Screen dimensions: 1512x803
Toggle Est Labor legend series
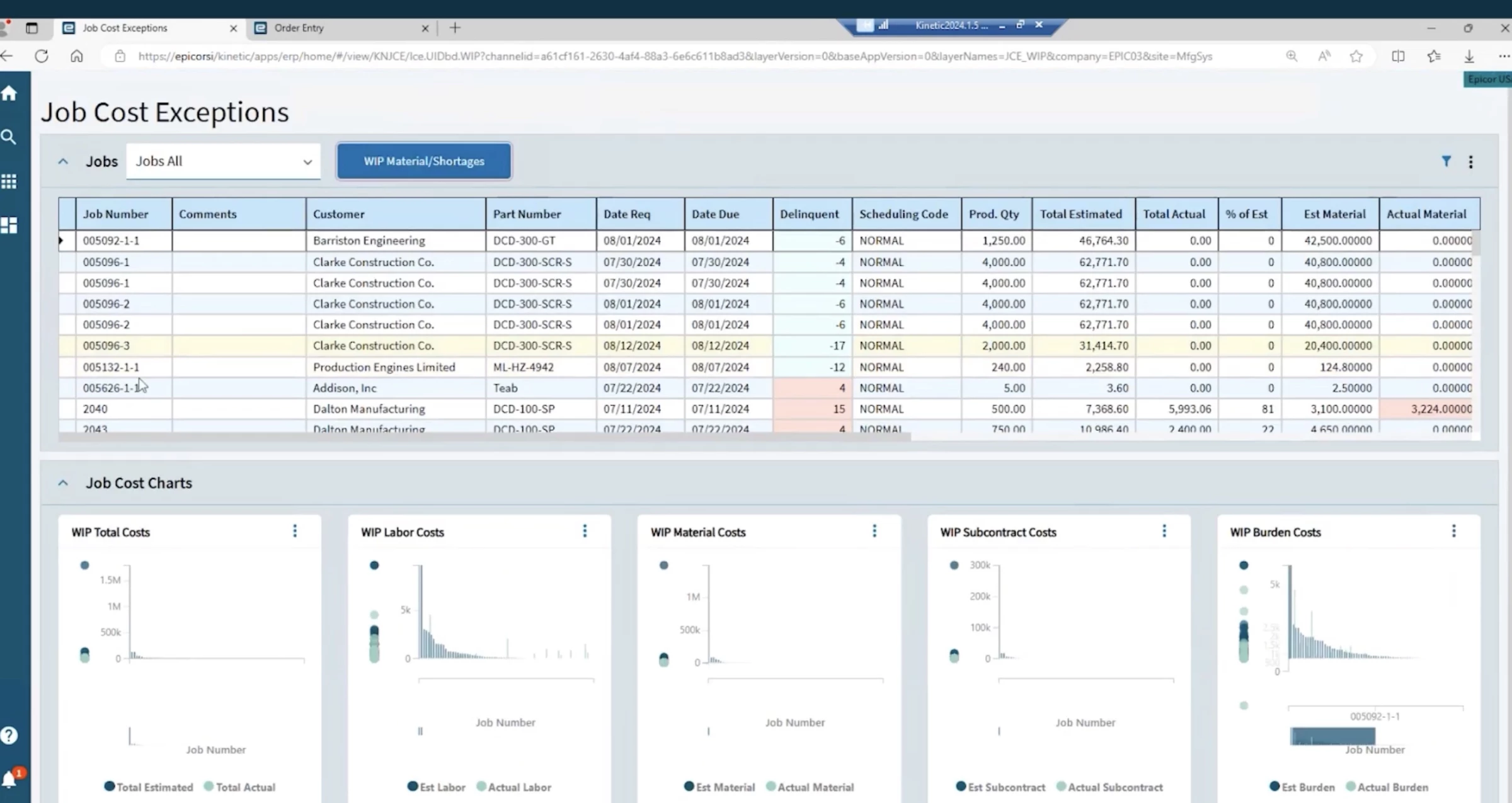coord(437,787)
